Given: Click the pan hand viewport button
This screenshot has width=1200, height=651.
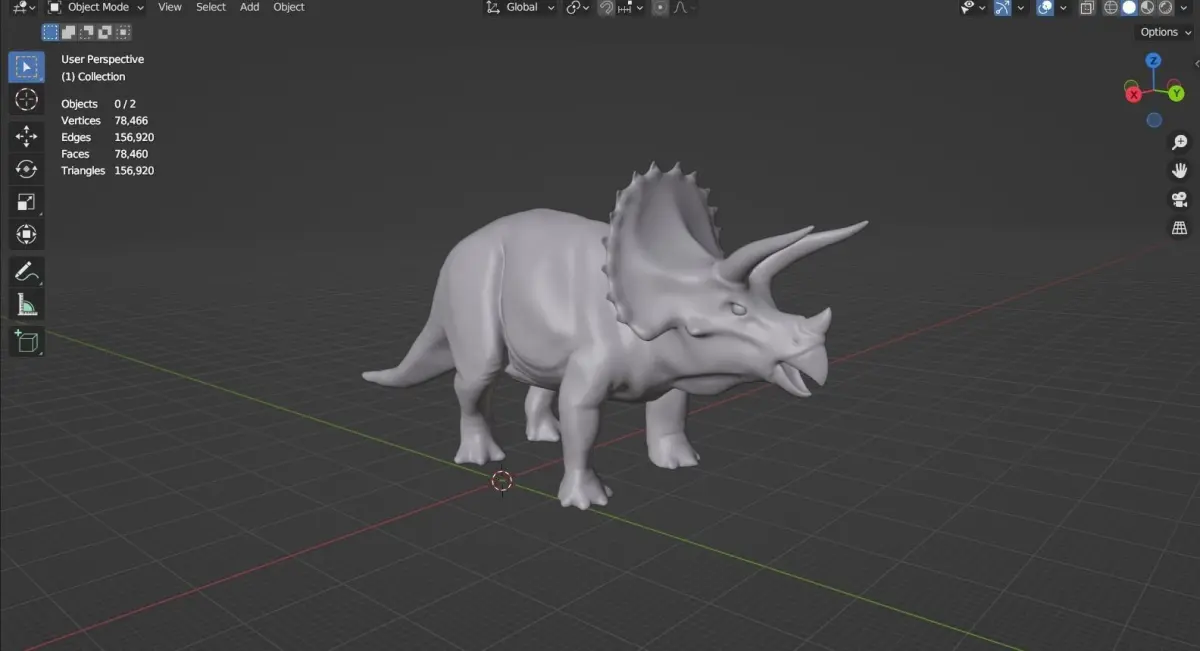Looking at the screenshot, I should click(1180, 171).
